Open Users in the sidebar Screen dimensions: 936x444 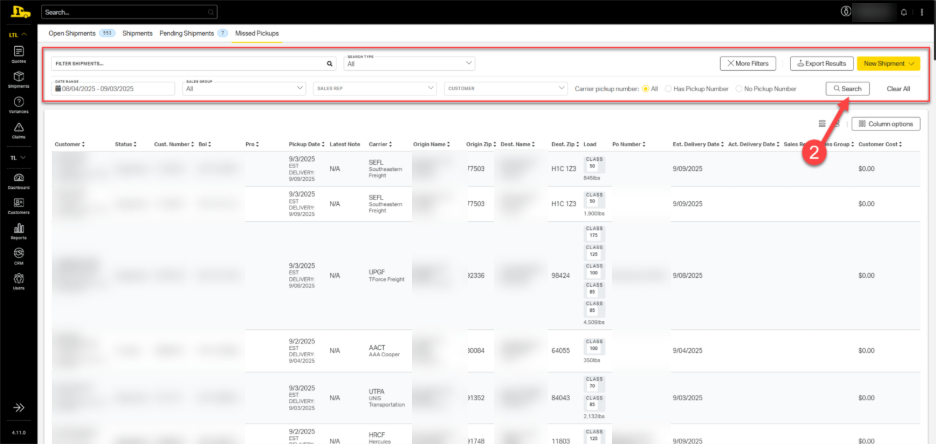pyautogui.click(x=19, y=281)
